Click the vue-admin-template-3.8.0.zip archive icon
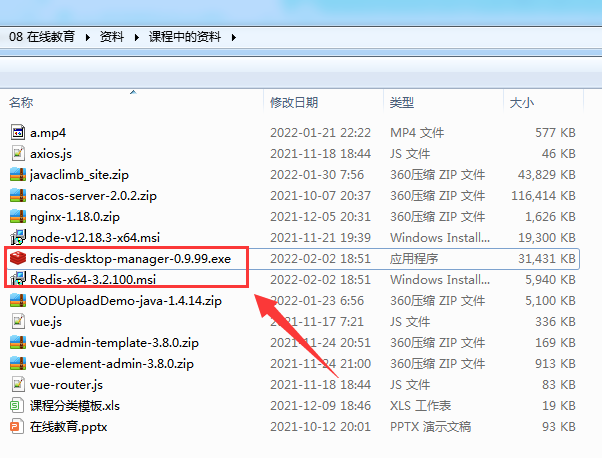Viewport: 602px width, 458px height. coord(18,342)
